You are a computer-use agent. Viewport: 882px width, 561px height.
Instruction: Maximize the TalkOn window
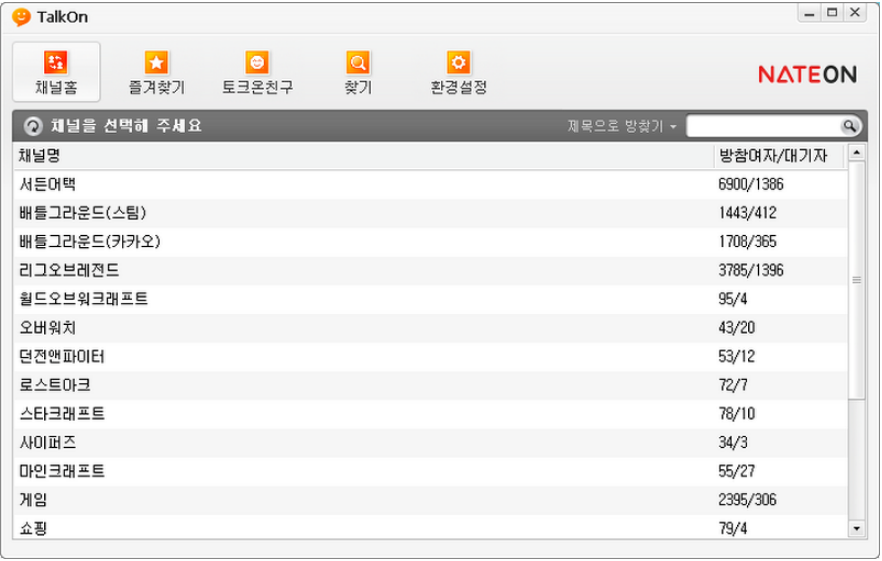tap(832, 13)
